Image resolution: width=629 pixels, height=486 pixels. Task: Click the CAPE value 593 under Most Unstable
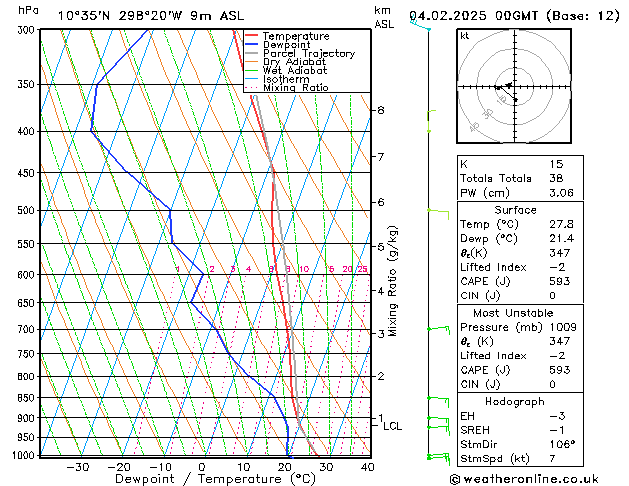click(x=560, y=370)
